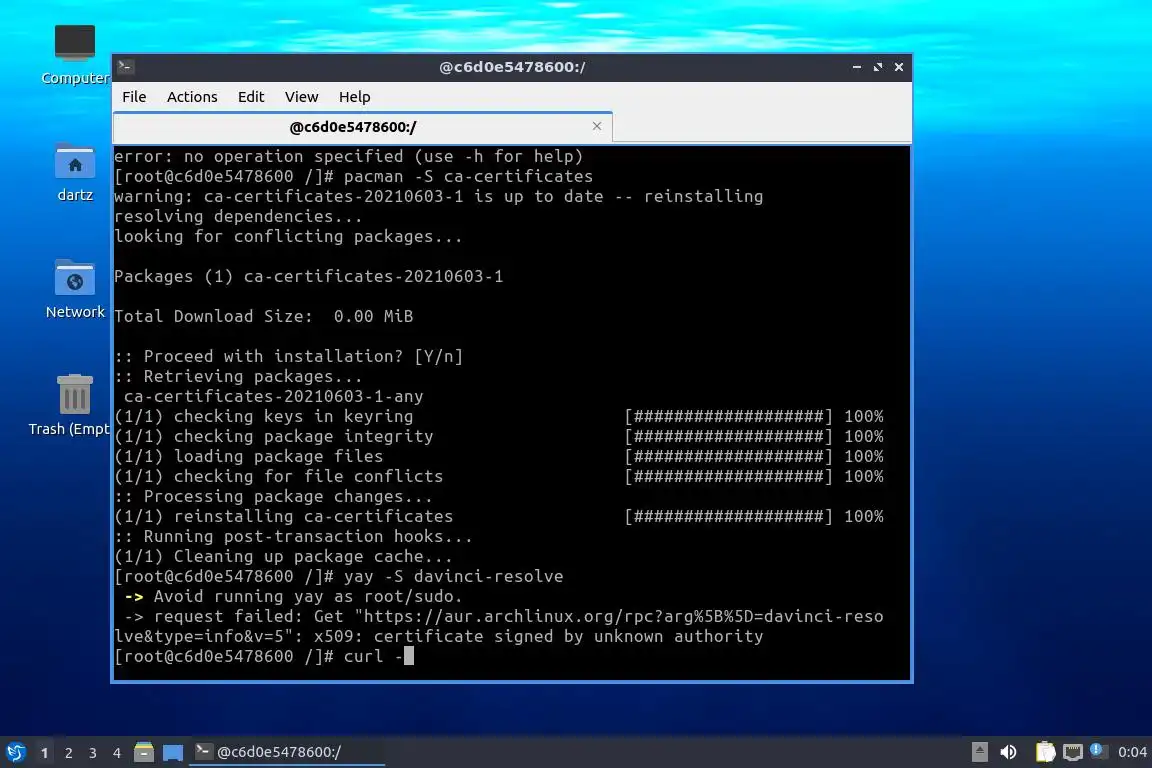Click the blue show desktop icon in taskbar
The width and height of the screenshot is (1152, 768).
click(173, 752)
